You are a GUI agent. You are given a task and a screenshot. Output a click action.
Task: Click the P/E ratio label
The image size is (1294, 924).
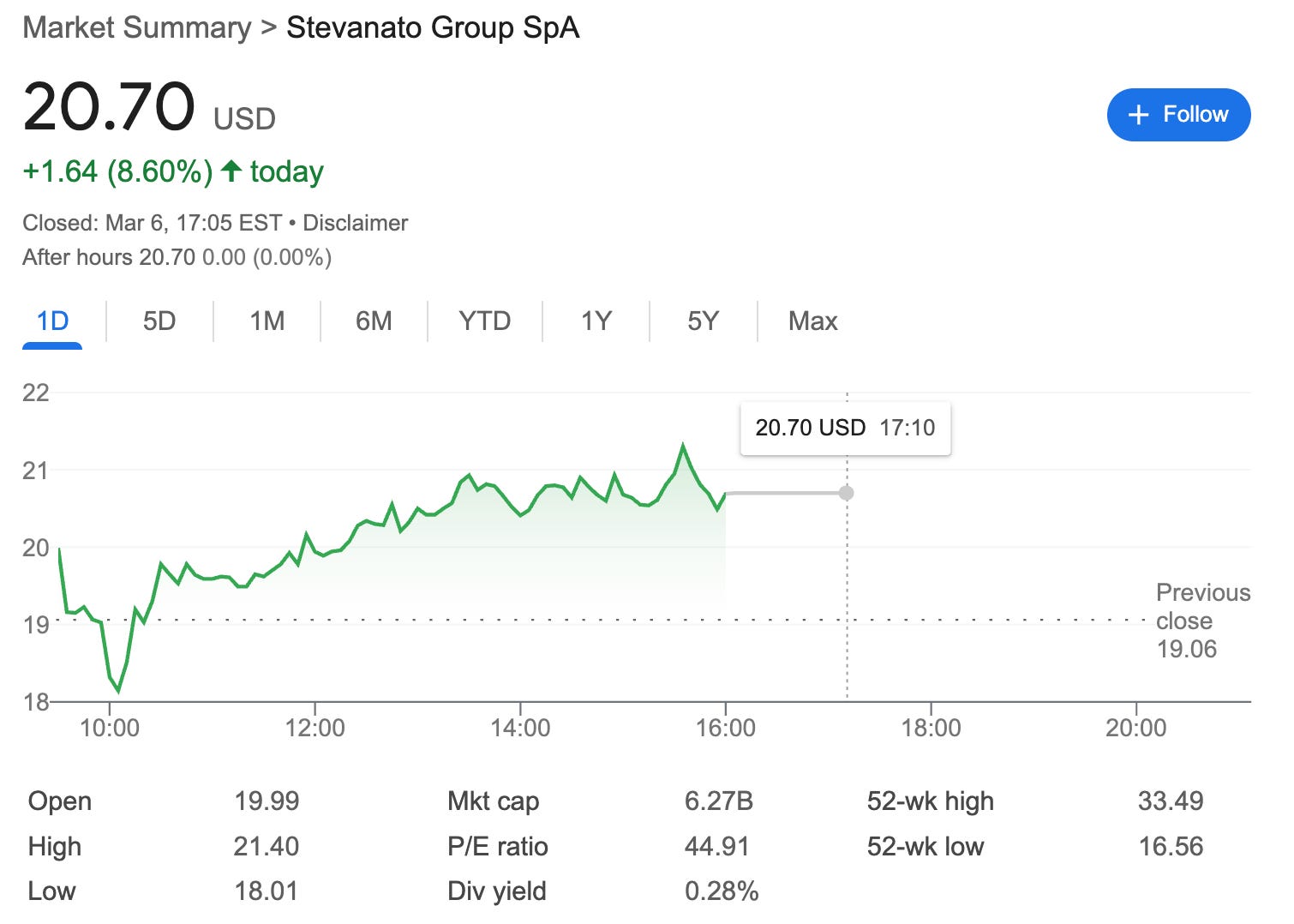(x=497, y=846)
